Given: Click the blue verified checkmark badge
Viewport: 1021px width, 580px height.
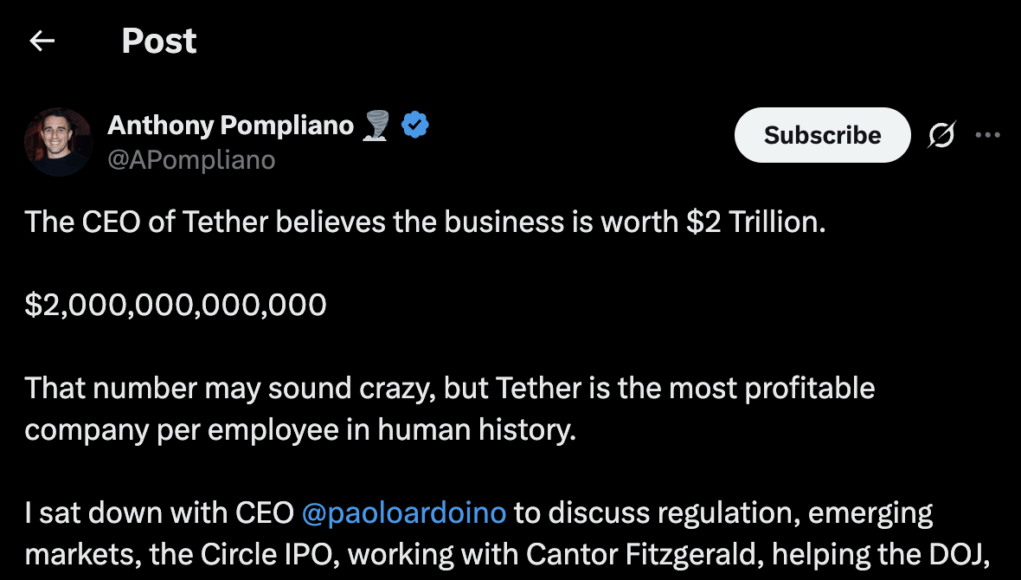Looking at the screenshot, I should (415, 124).
